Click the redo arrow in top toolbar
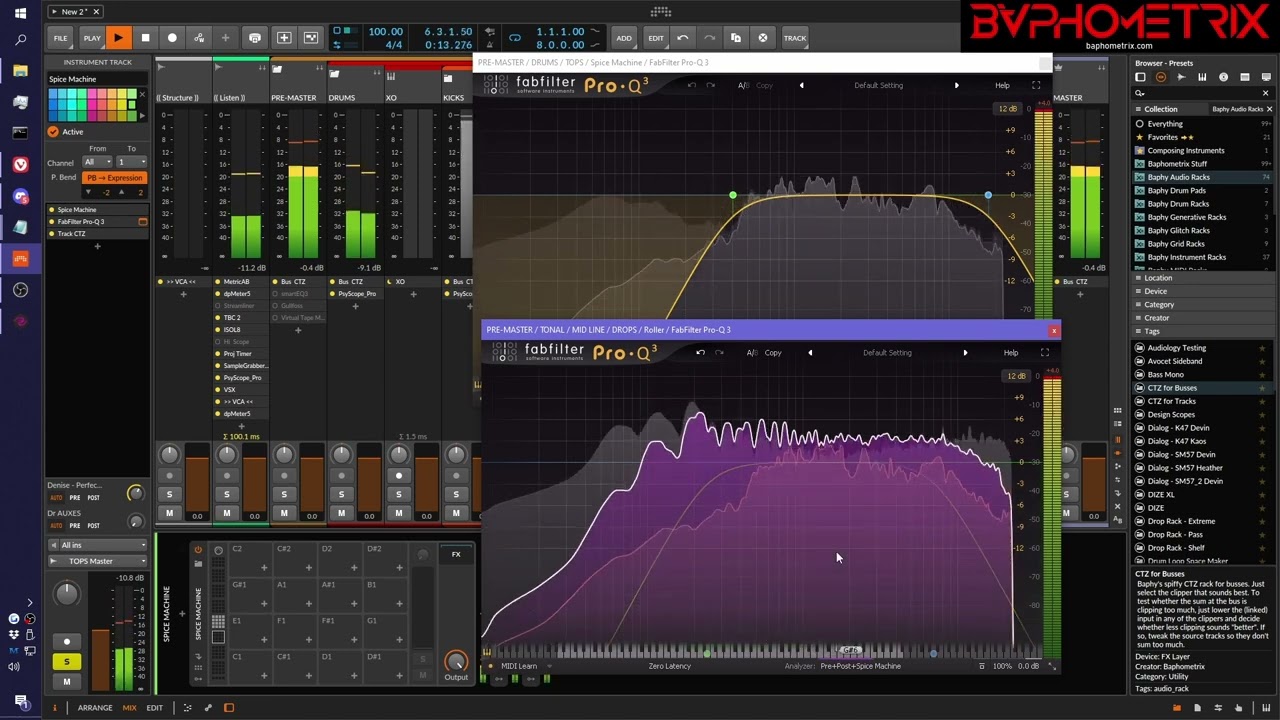 [709, 38]
